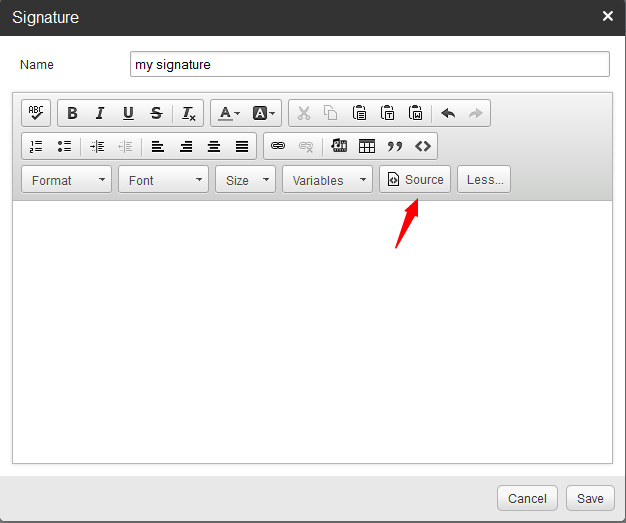Screen dimensions: 626x523
Task: Click the insert link icon
Action: point(278,146)
